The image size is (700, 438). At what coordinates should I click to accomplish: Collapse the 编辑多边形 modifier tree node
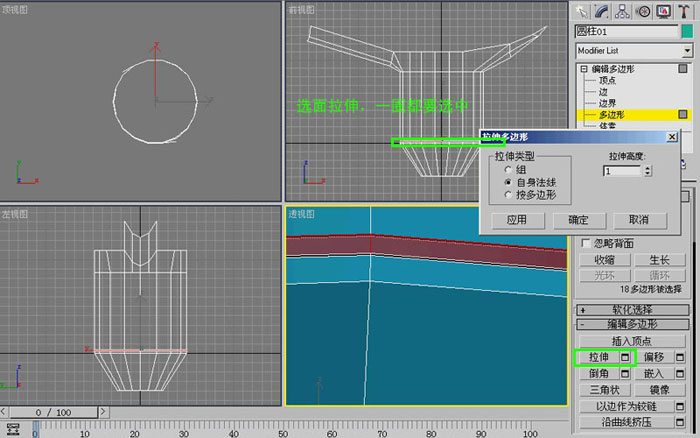[583, 69]
